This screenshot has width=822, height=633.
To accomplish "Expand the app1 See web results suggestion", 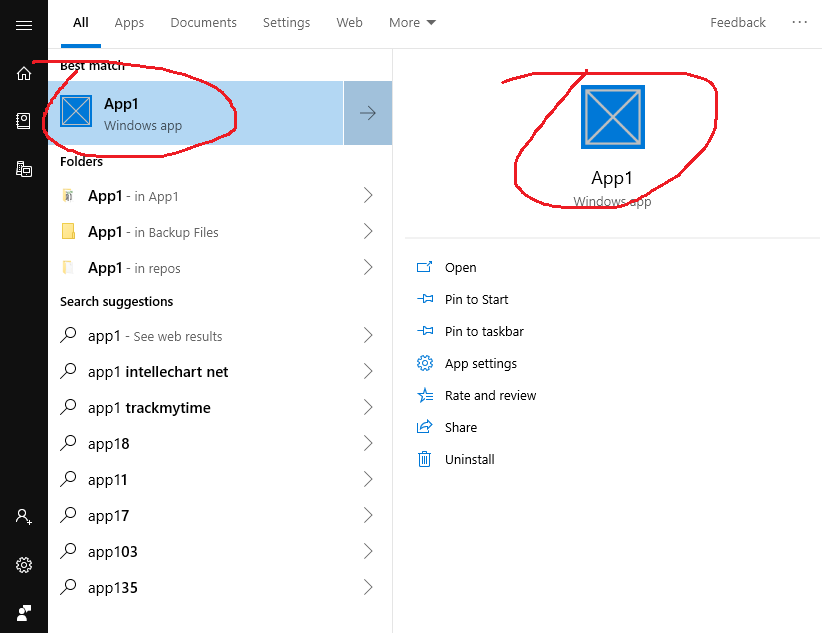I will point(367,335).
